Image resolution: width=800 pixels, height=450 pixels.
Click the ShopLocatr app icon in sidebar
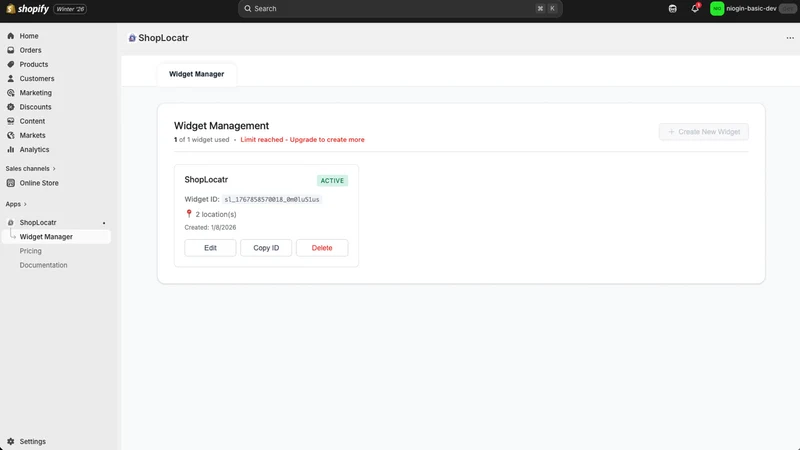tap(11, 223)
